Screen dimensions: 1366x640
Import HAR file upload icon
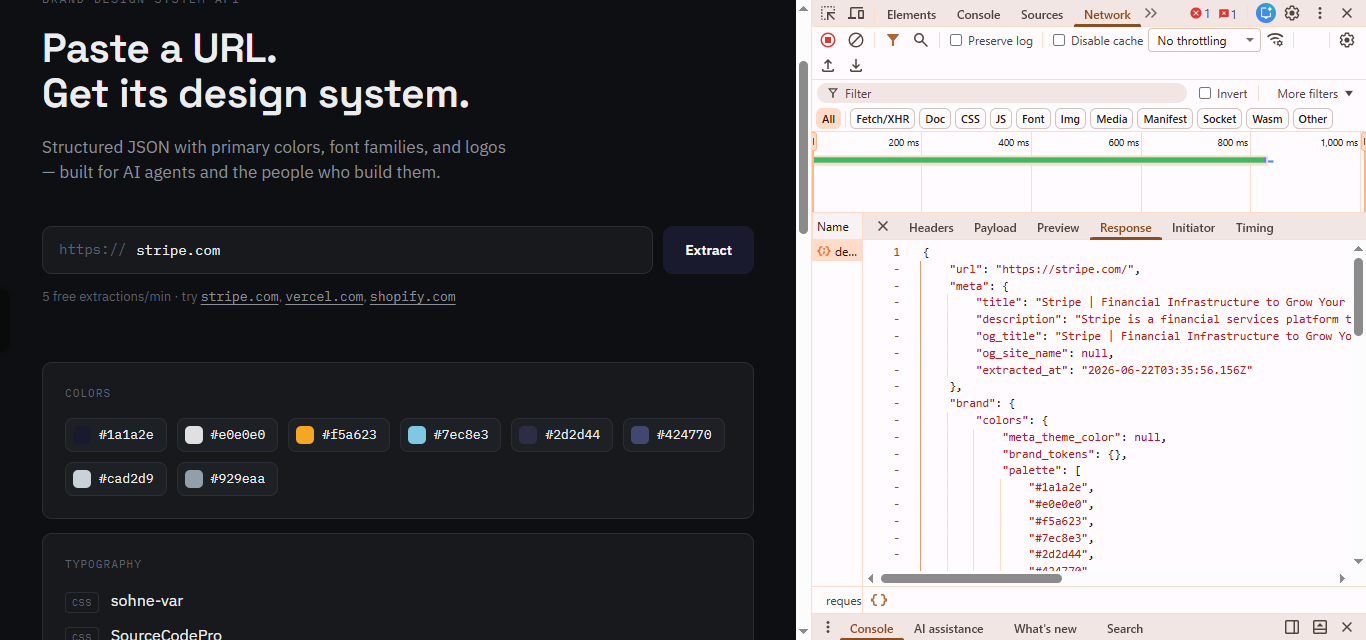tap(828, 66)
